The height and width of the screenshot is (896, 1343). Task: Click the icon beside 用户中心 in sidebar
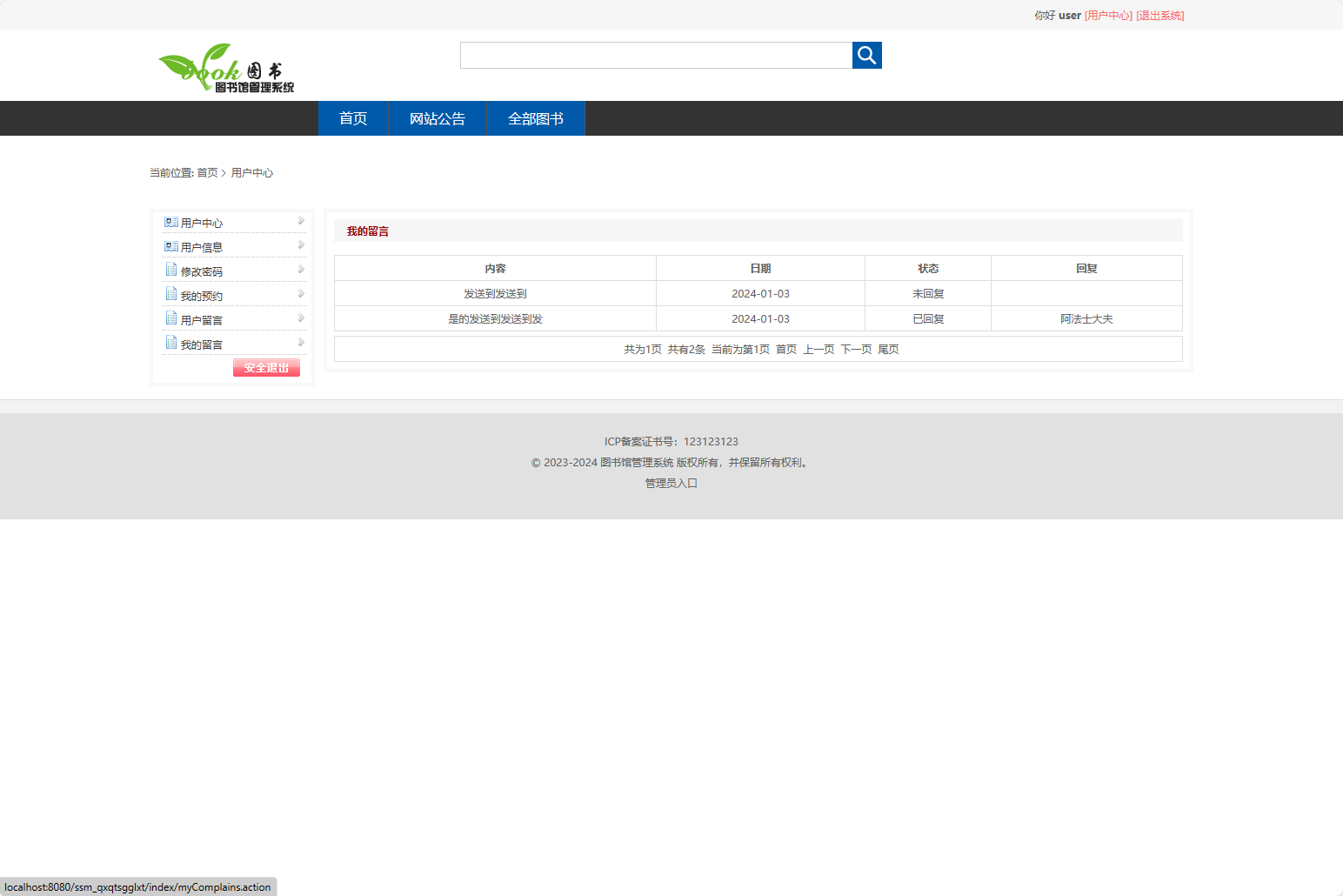pyautogui.click(x=171, y=222)
